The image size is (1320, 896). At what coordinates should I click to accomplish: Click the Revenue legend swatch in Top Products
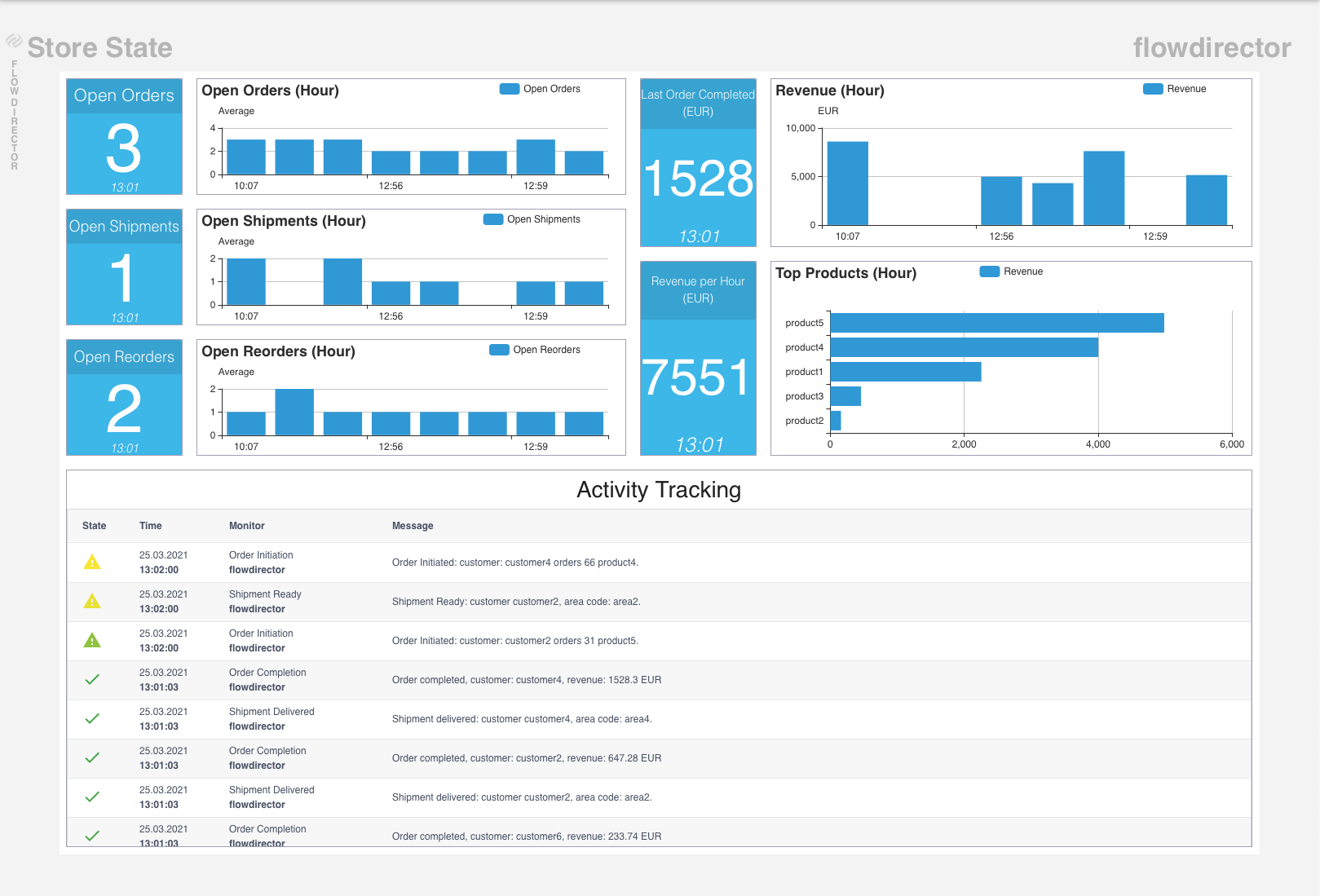tap(989, 271)
